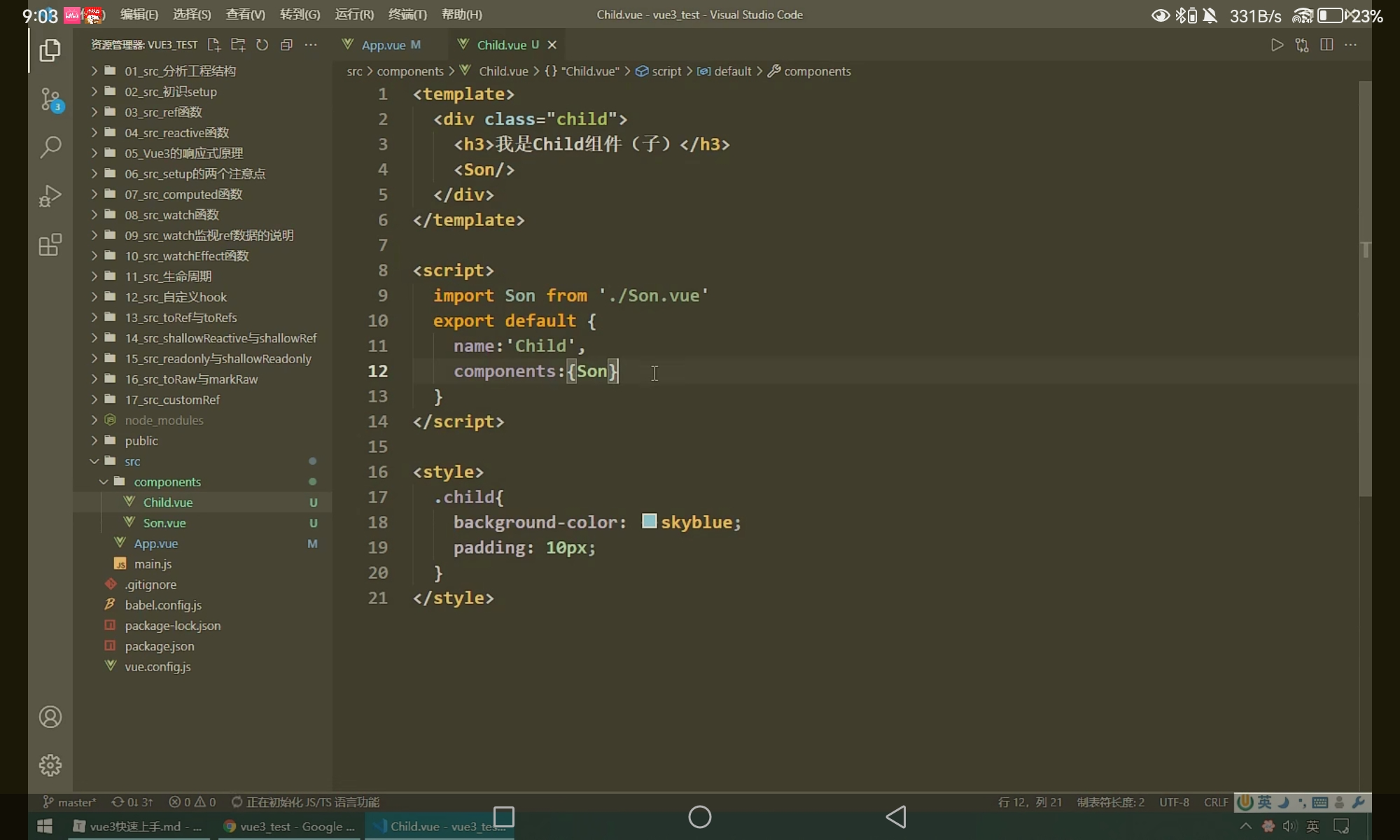Split the editor to the right

[1326, 45]
